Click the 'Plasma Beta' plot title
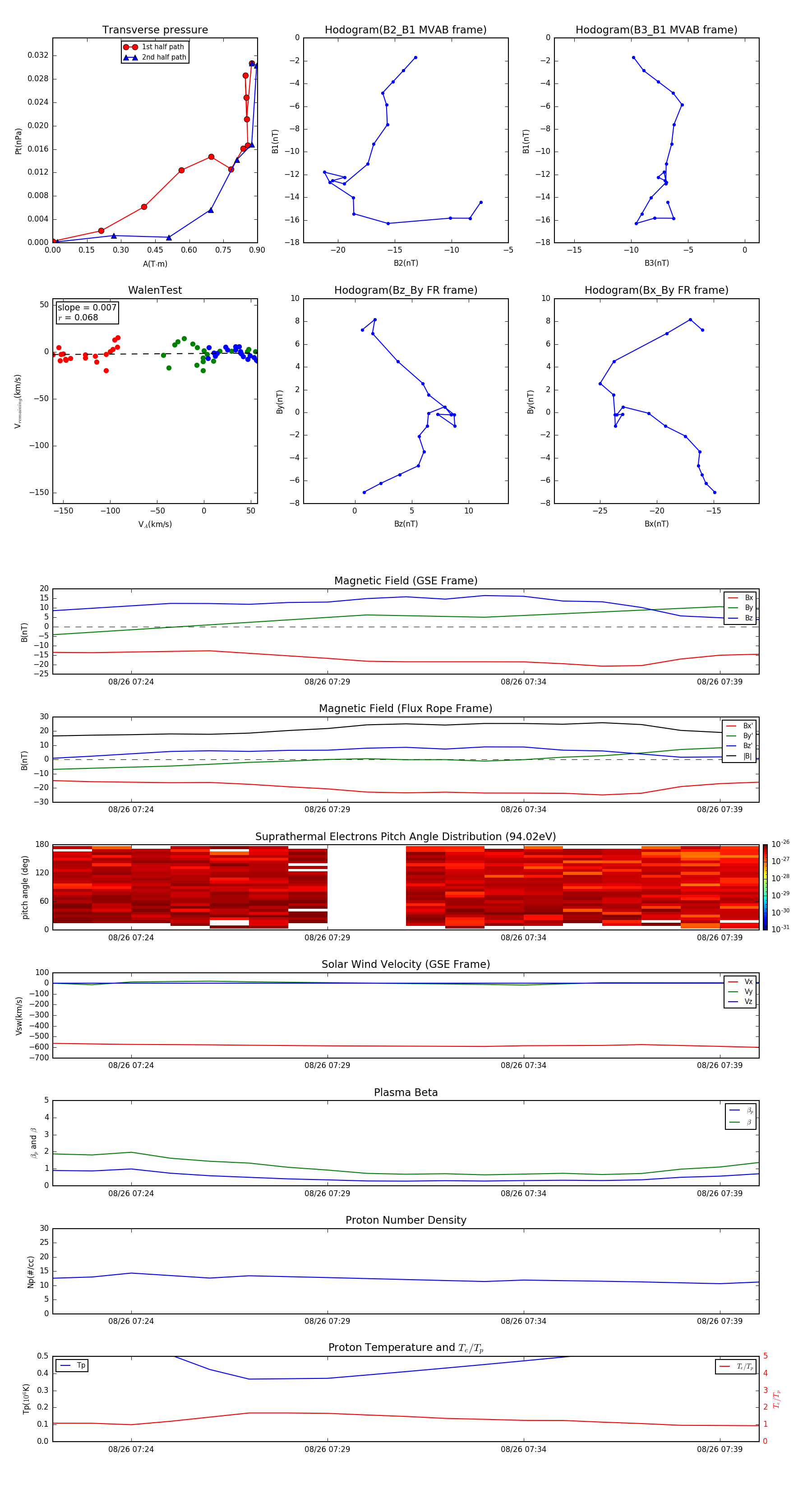This screenshot has width=812, height=1489. 406,1093
